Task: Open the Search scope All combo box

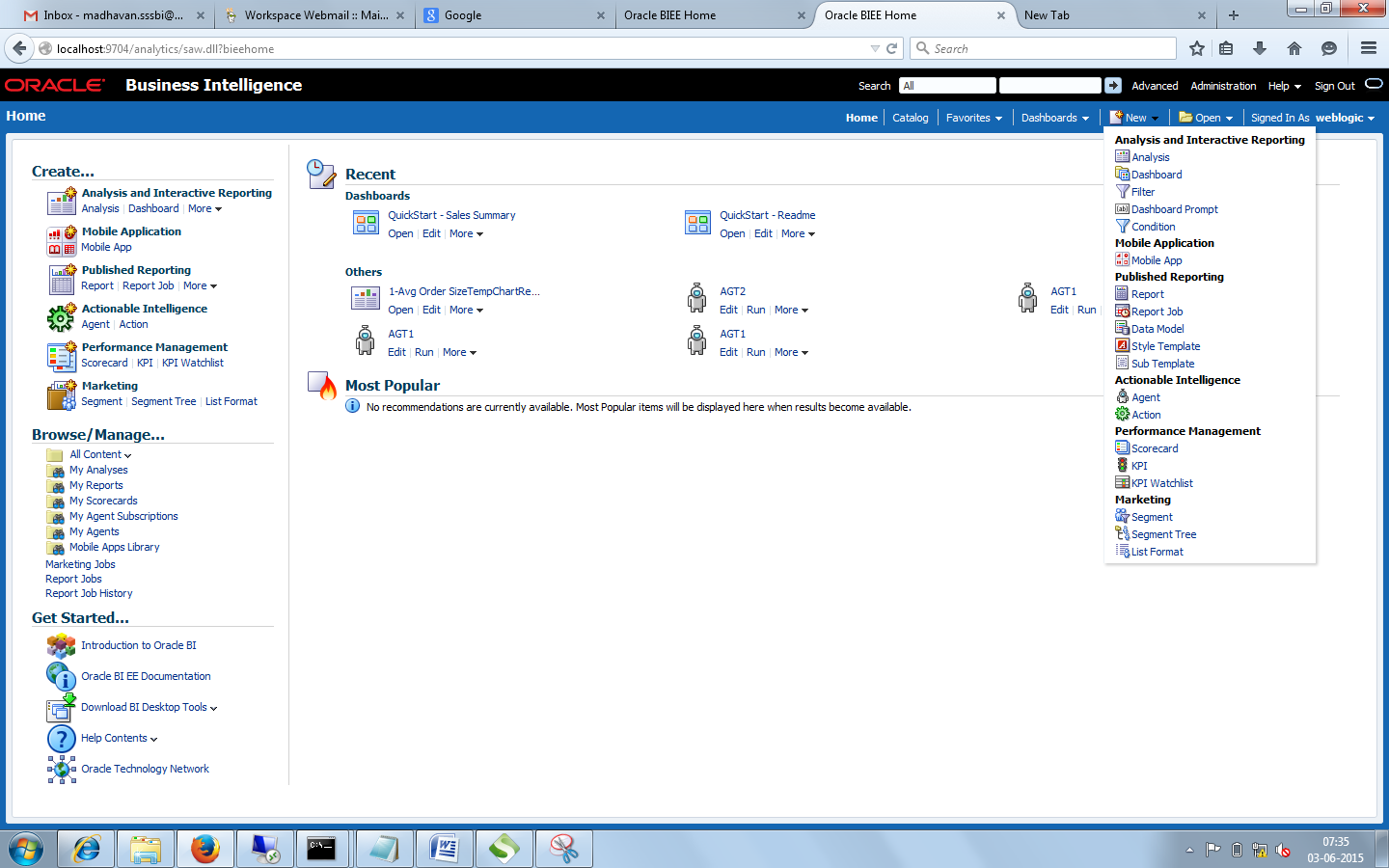Action: (x=947, y=86)
